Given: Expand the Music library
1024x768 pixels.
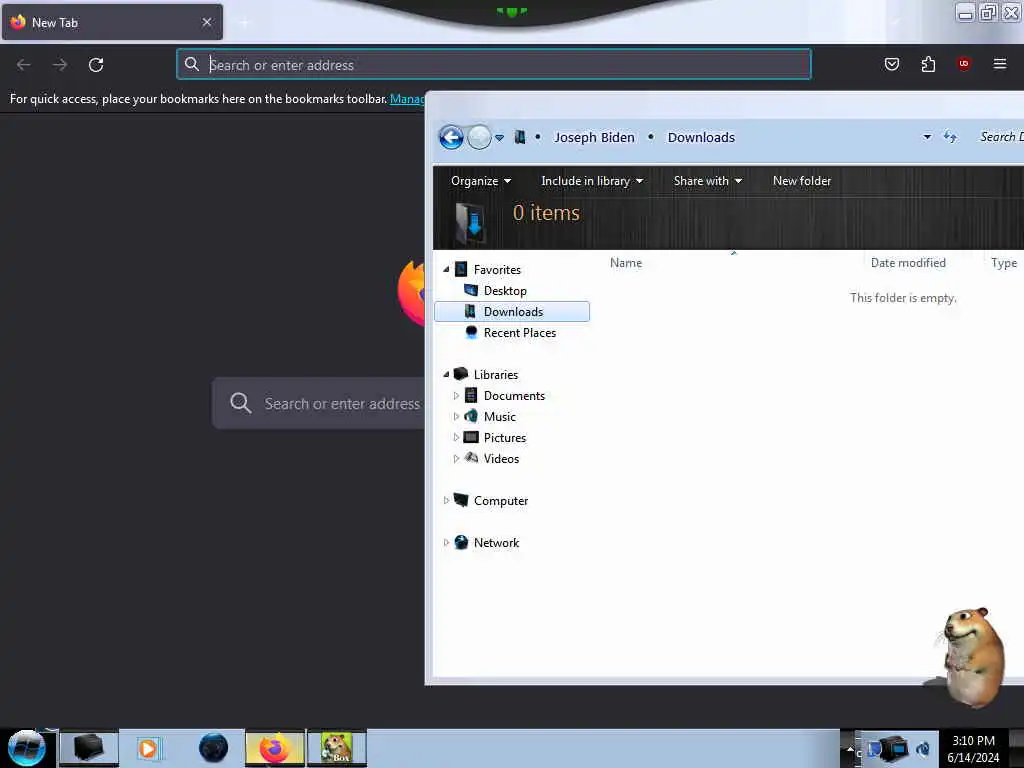Looking at the screenshot, I should (456, 416).
